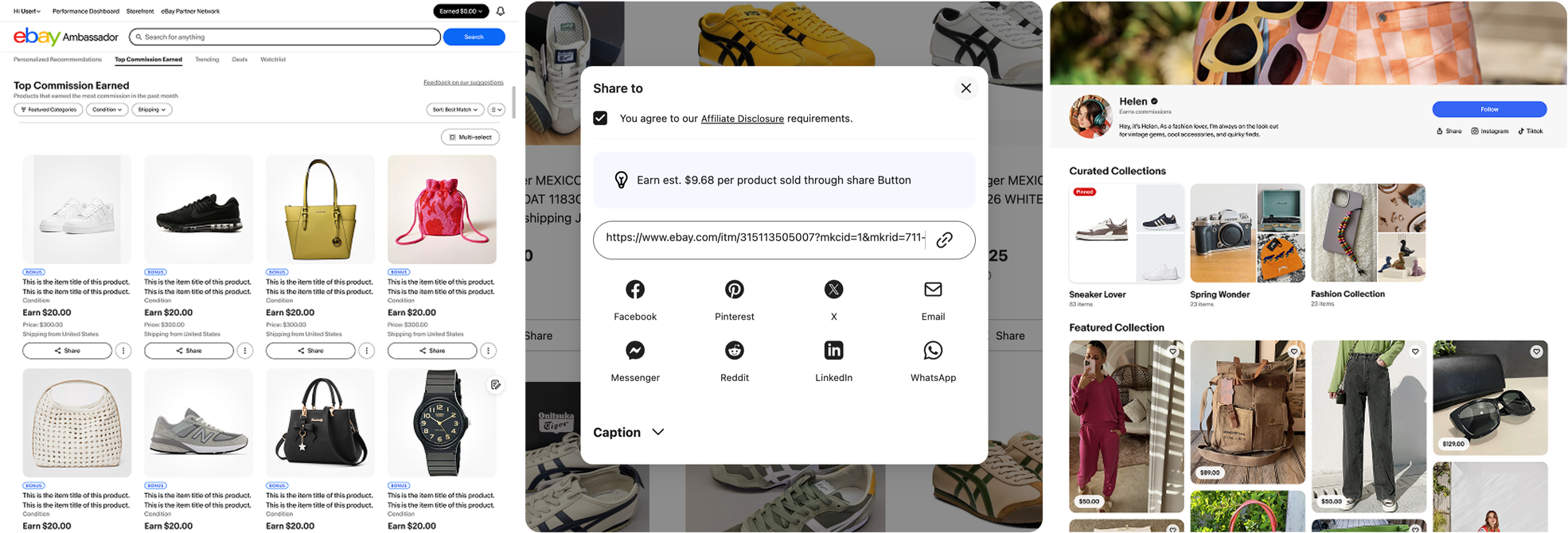Choose the X share icon
Screen dimensions: 1568x533
coord(833,290)
